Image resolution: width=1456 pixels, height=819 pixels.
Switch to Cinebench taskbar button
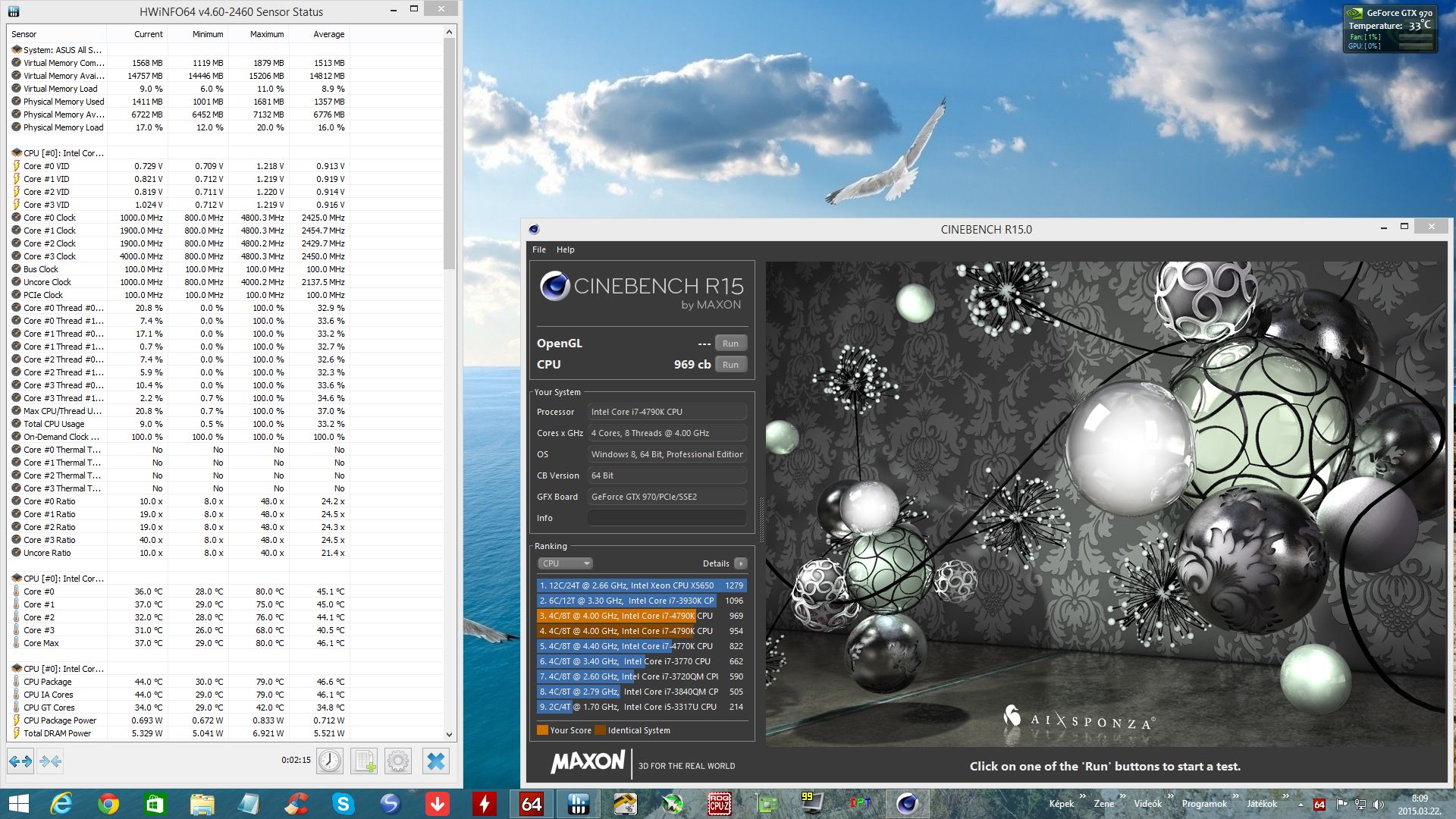click(907, 804)
